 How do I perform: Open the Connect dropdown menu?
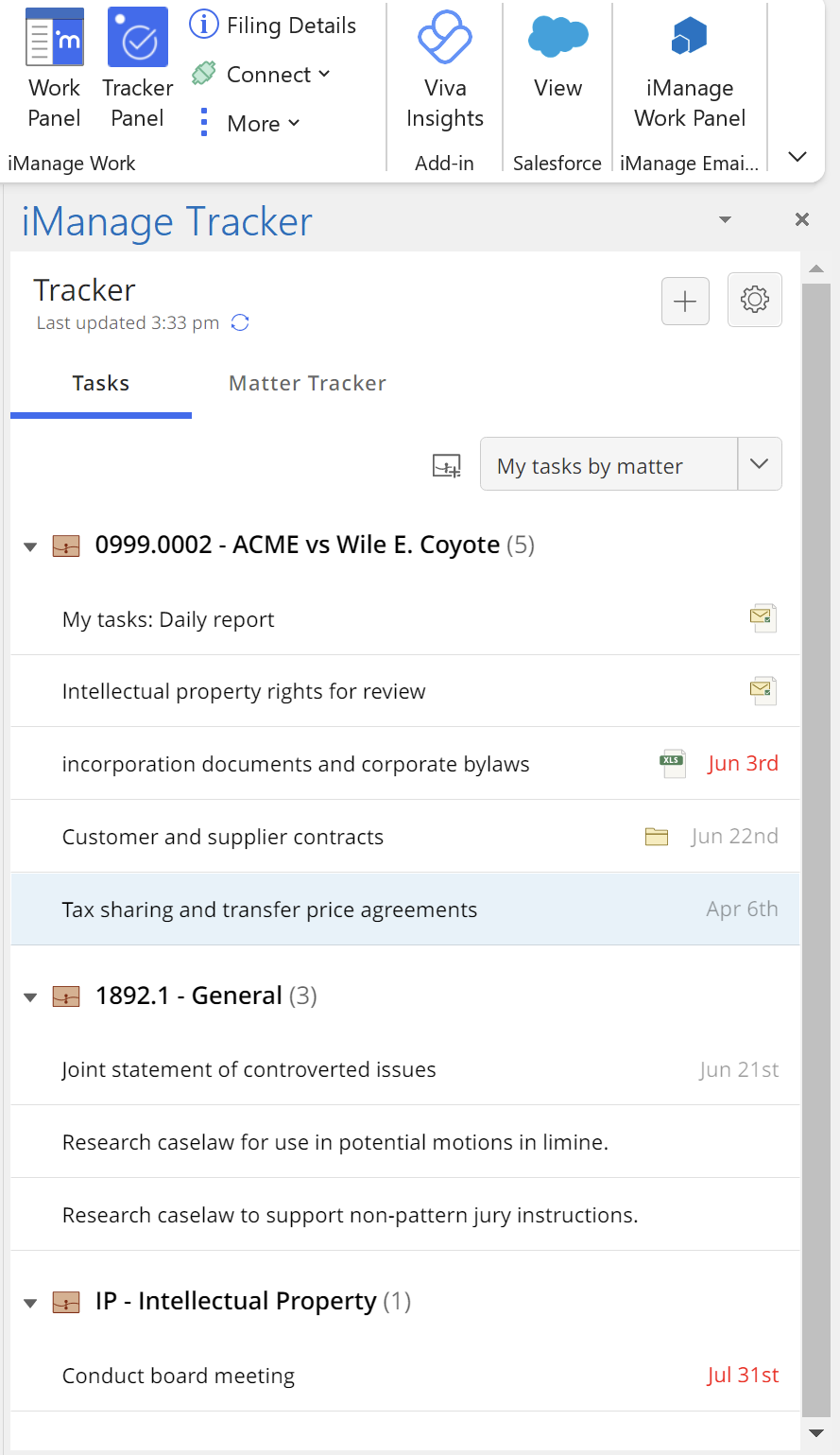278,75
